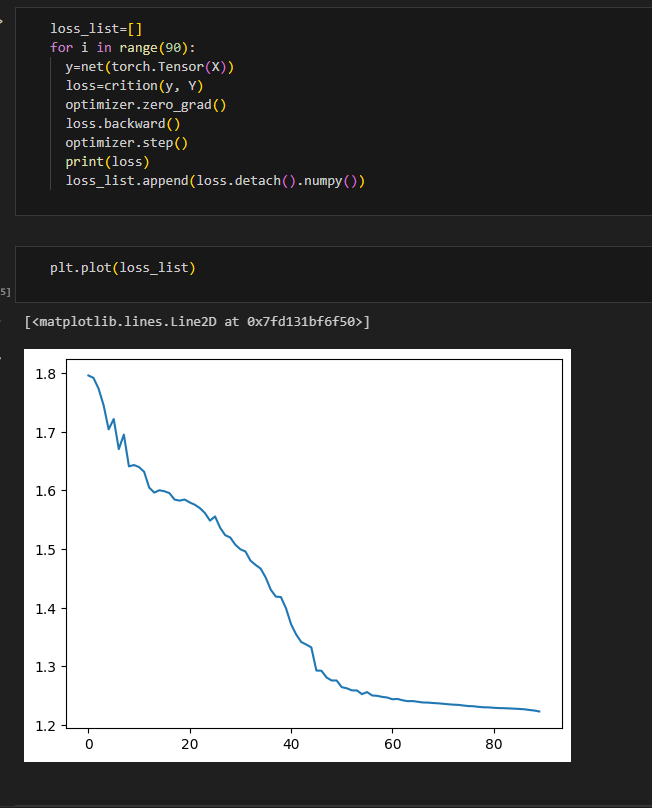652x808 pixels.
Task: Place cursor on loss_list=[] line
Action: click(x=96, y=29)
